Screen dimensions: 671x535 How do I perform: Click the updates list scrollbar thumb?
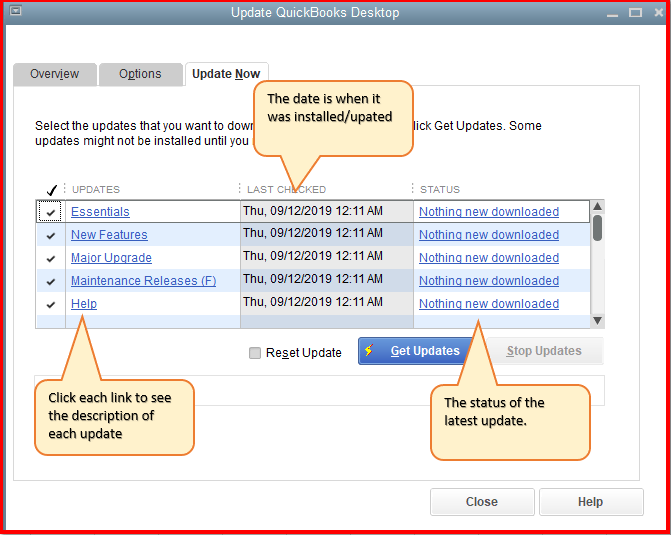(x=597, y=228)
